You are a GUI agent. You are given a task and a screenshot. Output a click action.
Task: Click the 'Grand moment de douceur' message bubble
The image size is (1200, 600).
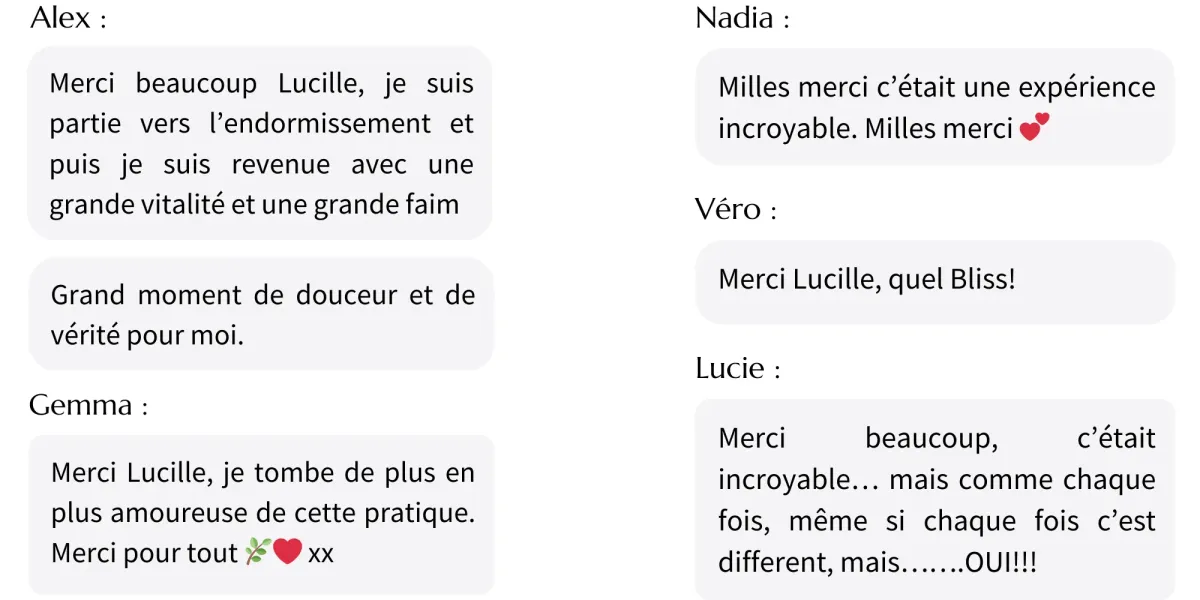(x=261, y=314)
